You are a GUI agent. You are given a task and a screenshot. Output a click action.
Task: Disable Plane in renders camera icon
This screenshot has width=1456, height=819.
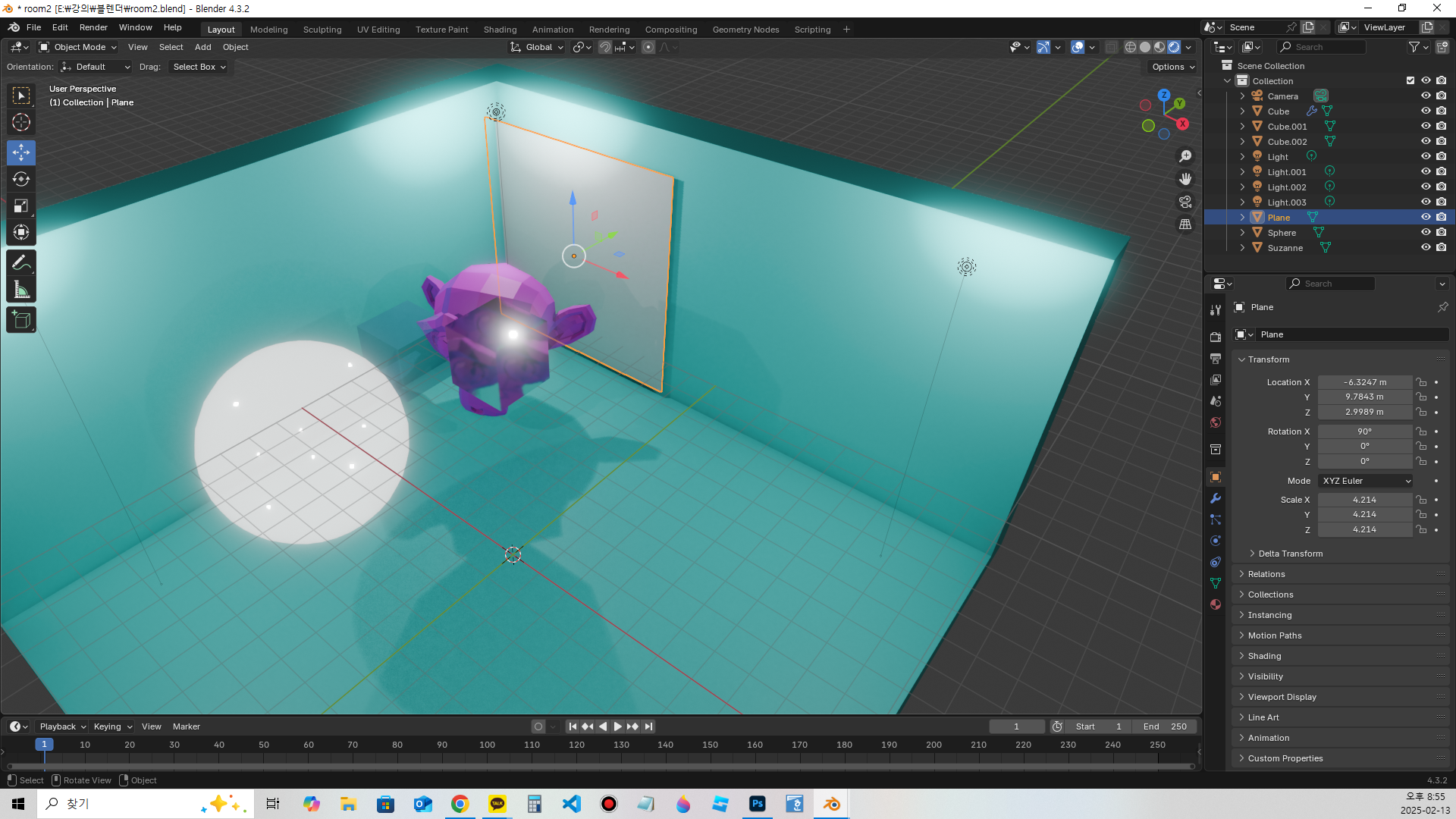[x=1441, y=217]
